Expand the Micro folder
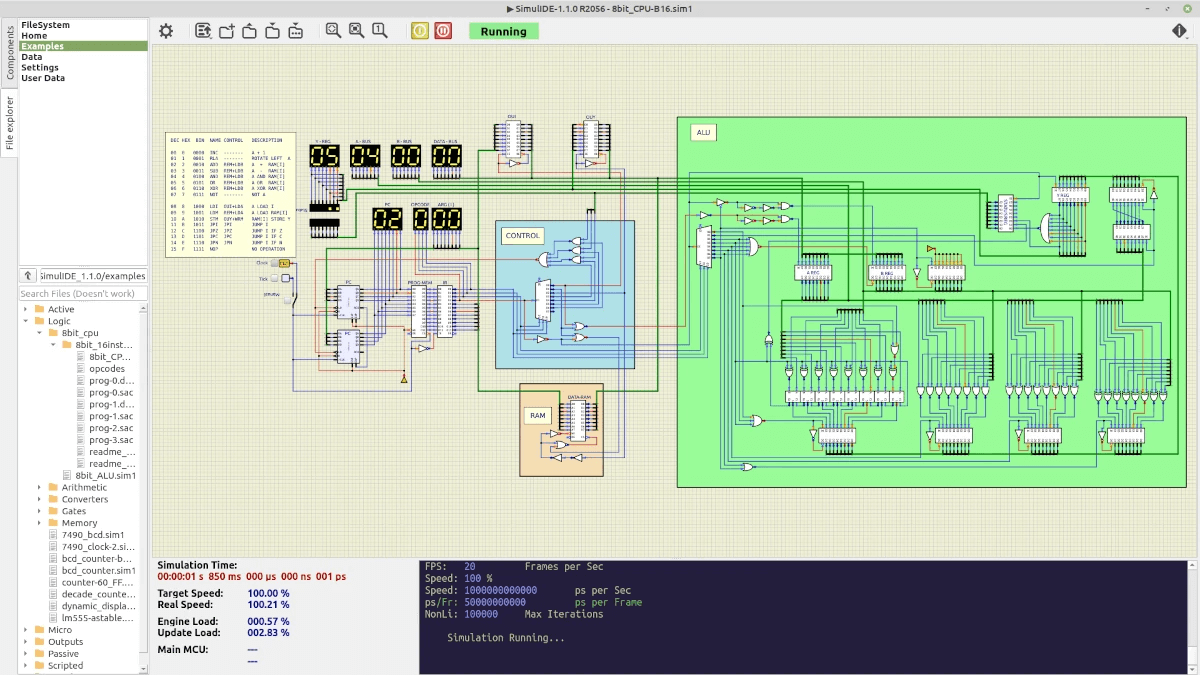This screenshot has width=1200, height=675. point(26,630)
